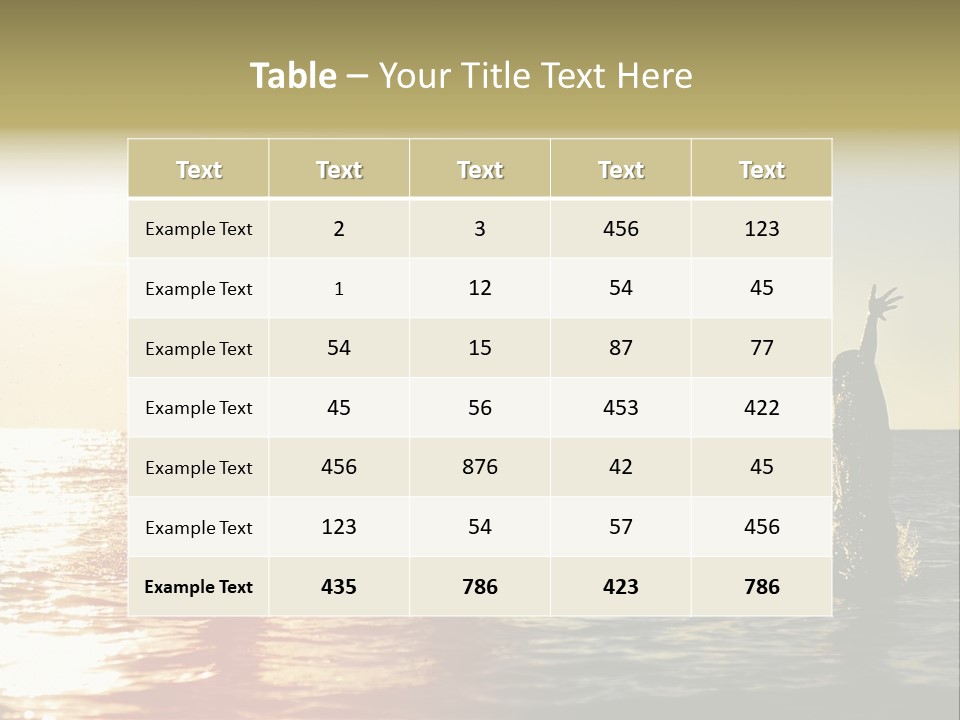Select the cell with small number 1

(x=339, y=288)
